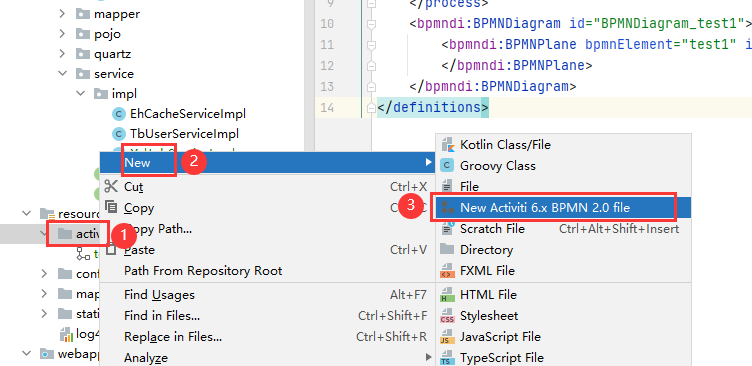Choose Copy from context menu

[x=268, y=208]
